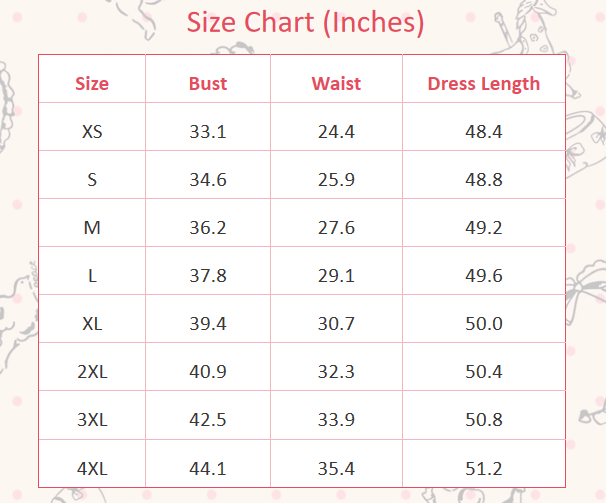Viewport: 606px width, 503px height.
Task: Select the L size row label
Action: point(92,276)
